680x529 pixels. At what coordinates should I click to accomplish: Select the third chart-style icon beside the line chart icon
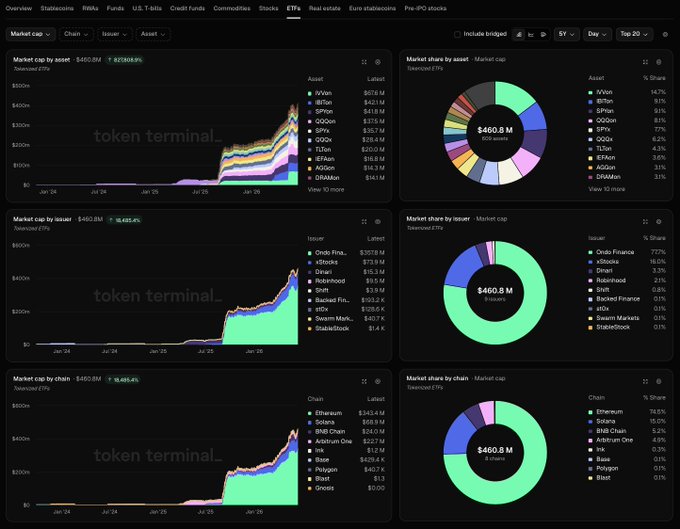pos(543,34)
